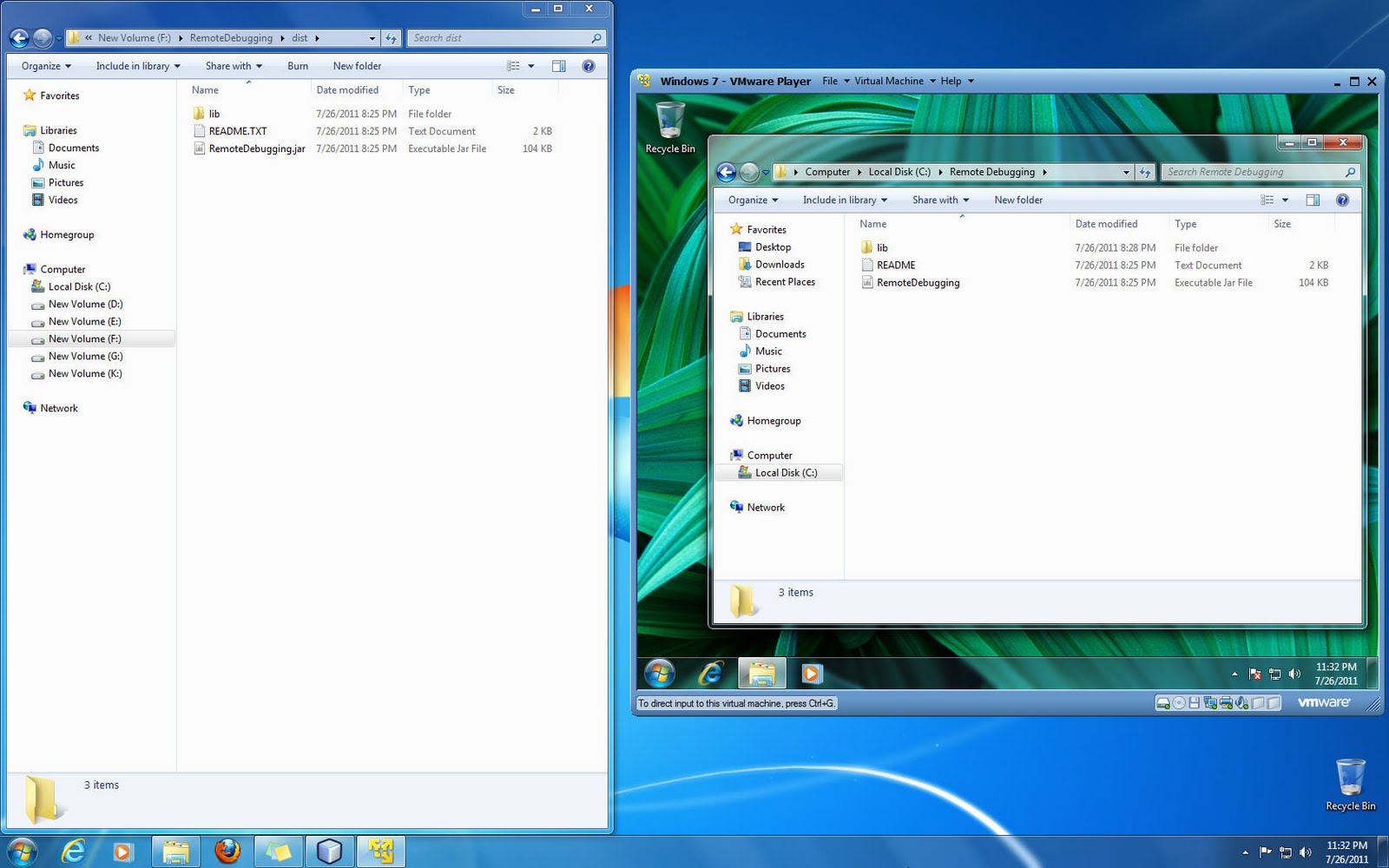Image resolution: width=1389 pixels, height=868 pixels.
Task: Click the hard disk icon in VMware status bar
Action: click(x=1162, y=703)
